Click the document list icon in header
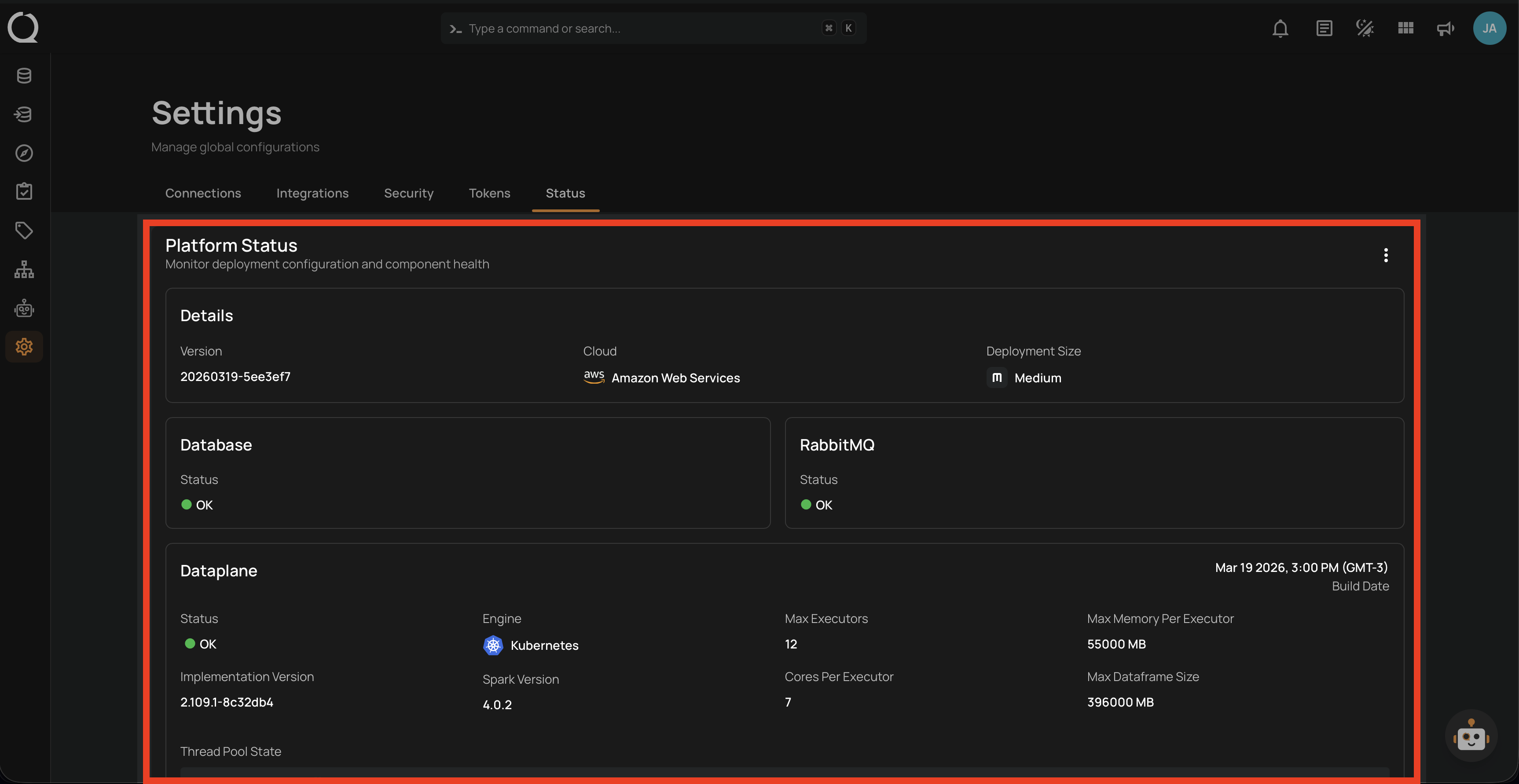The height and width of the screenshot is (784, 1519). point(1324,28)
